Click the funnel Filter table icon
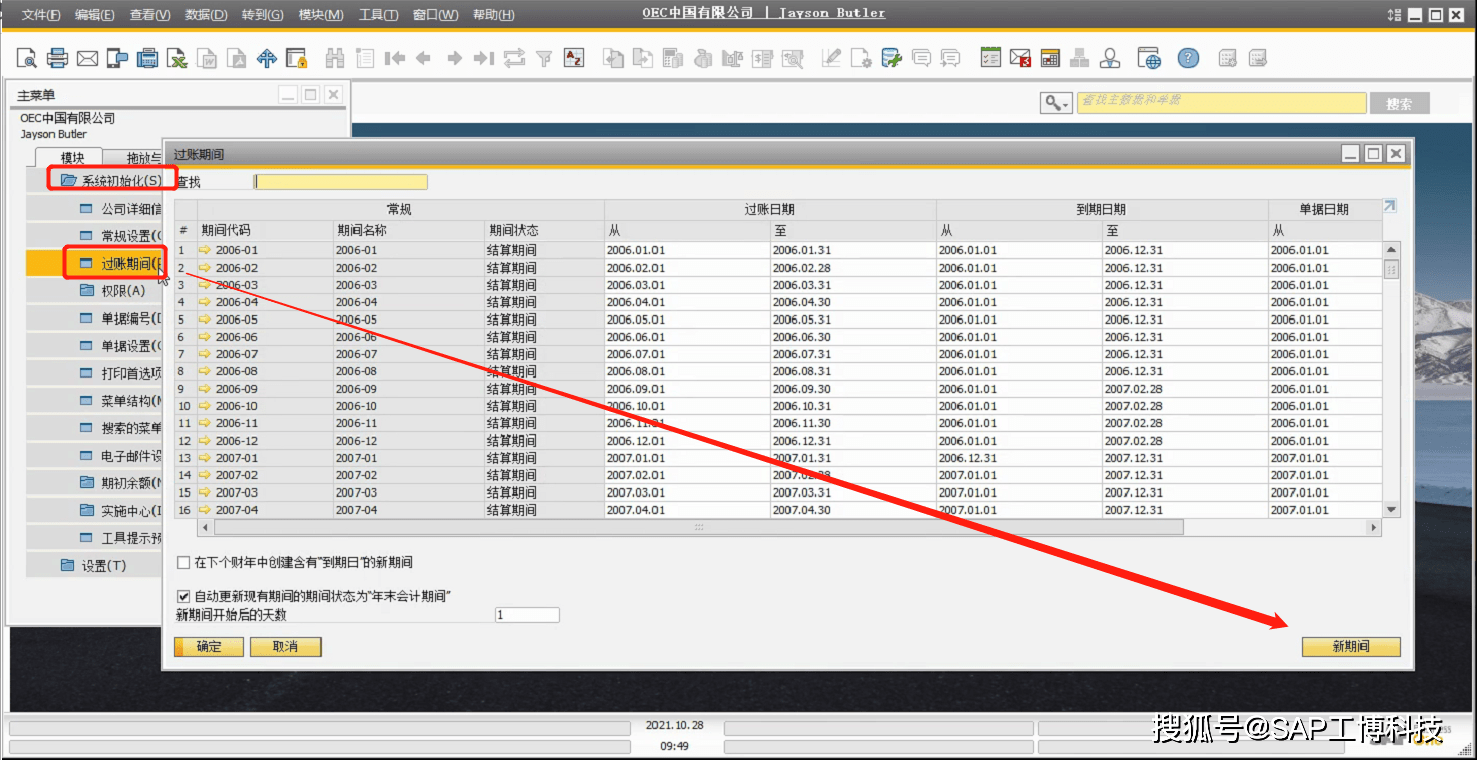The image size is (1477, 760). coord(544,58)
